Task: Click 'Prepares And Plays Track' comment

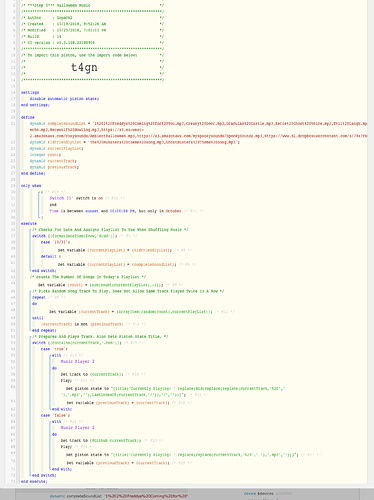Action: click(100, 337)
